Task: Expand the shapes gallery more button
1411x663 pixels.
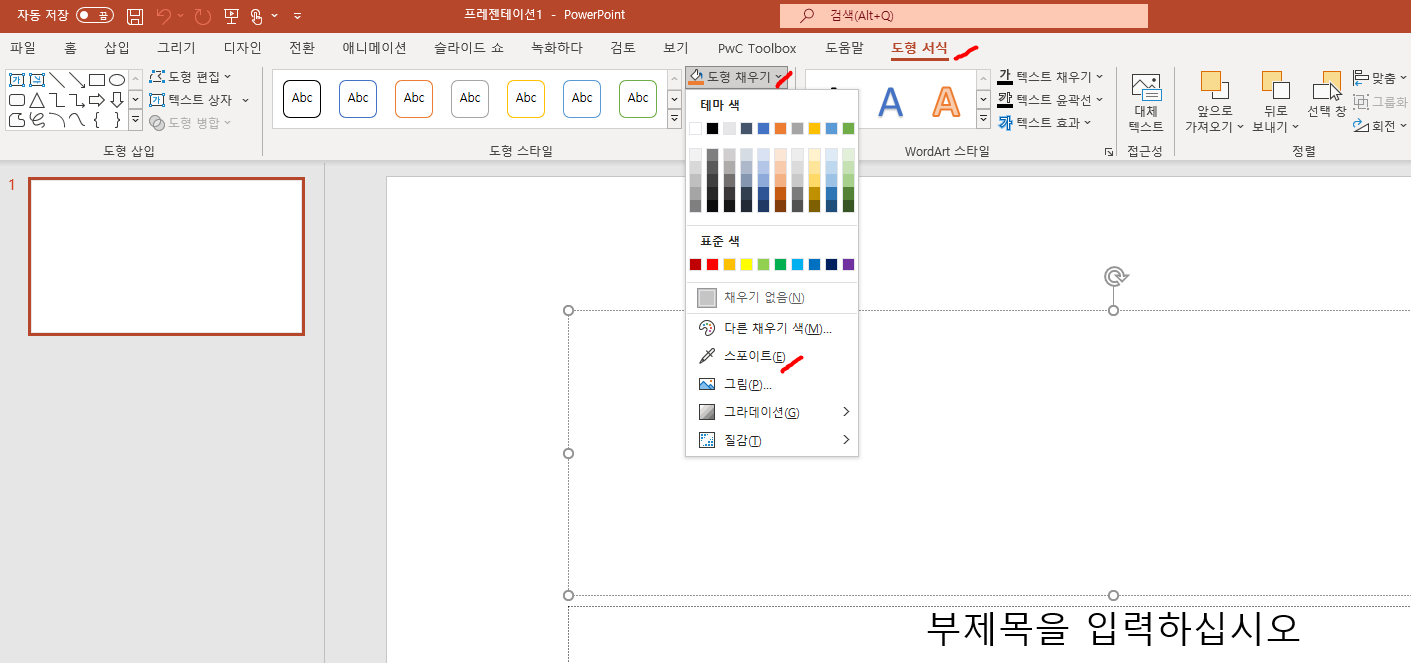Action: click(135, 120)
